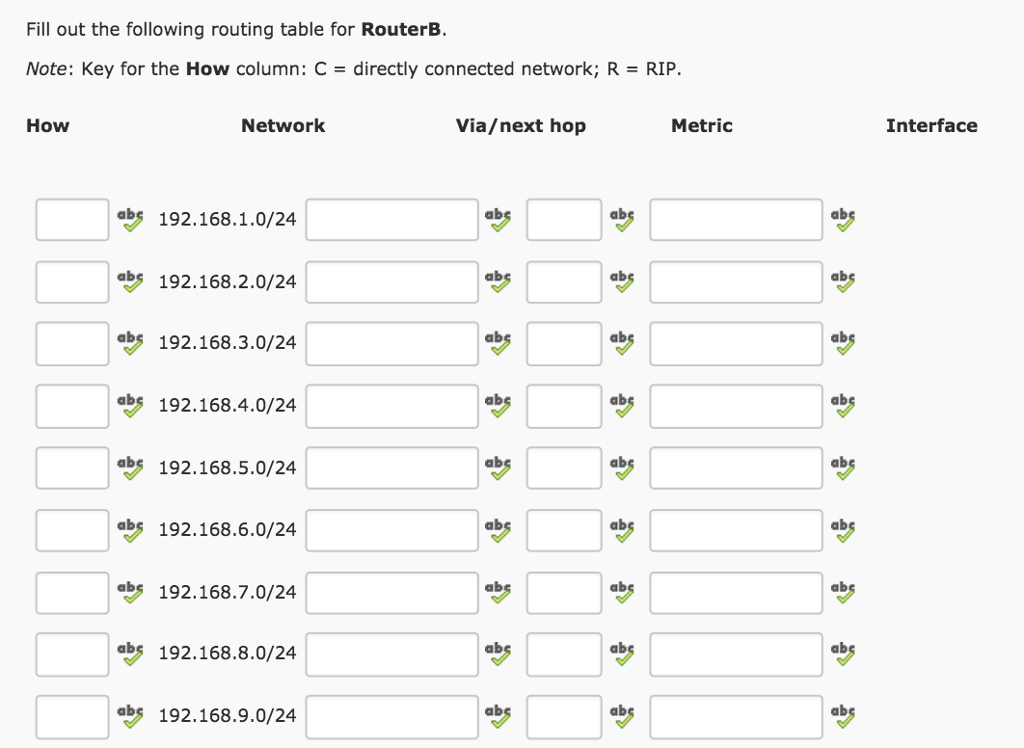Select the Interface input for 192.168.8.0/24
The image size is (1024, 748).
click(x=735, y=653)
